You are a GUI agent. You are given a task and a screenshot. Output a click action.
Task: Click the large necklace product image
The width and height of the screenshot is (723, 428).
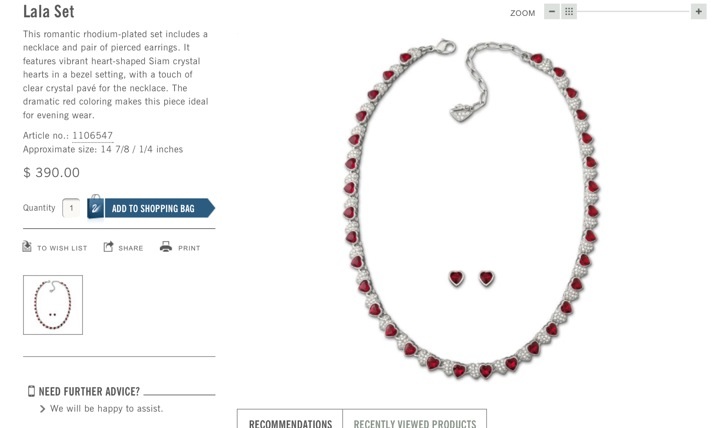(x=471, y=210)
